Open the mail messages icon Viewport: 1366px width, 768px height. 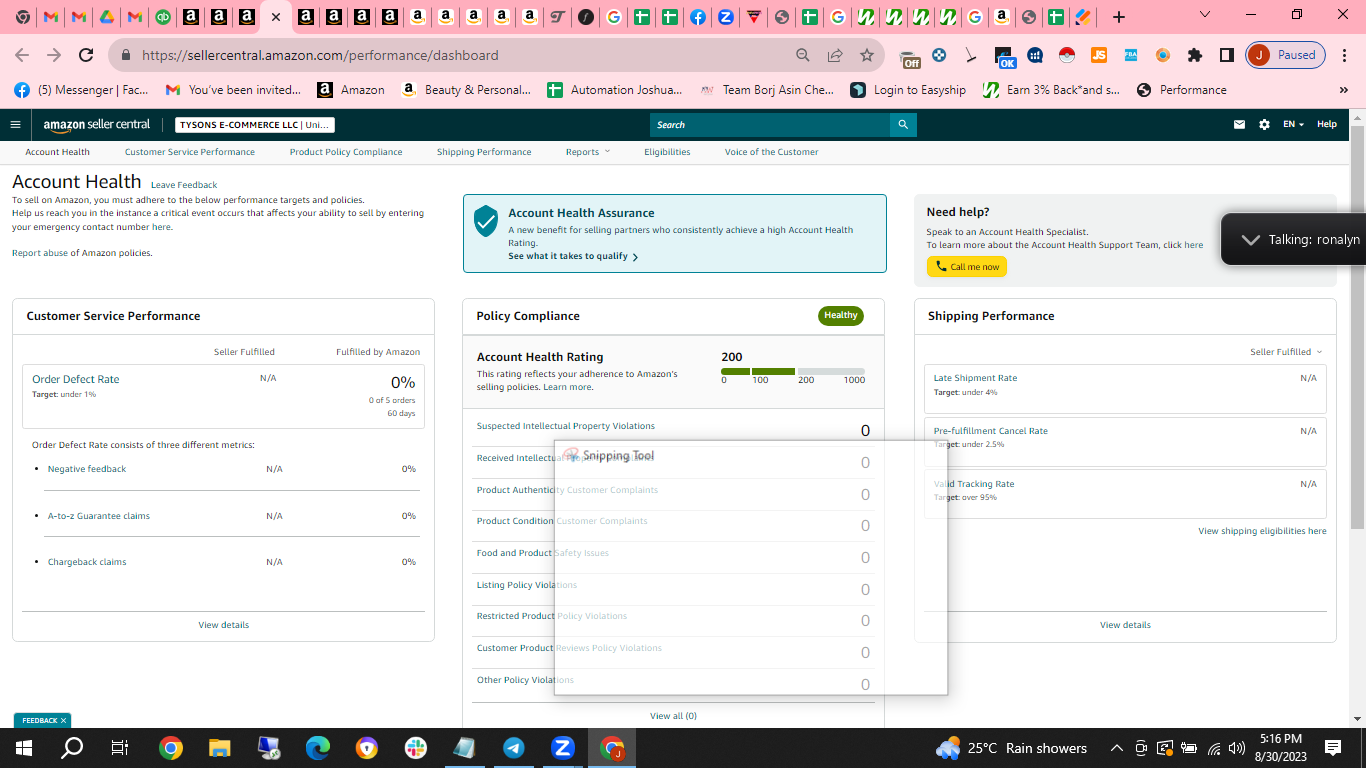tap(1239, 125)
